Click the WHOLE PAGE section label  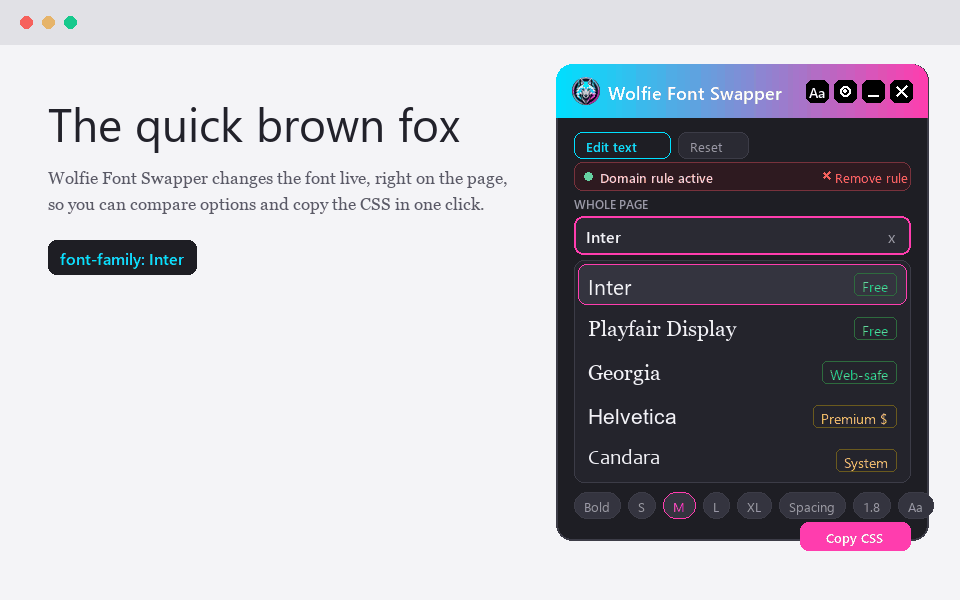[611, 204]
